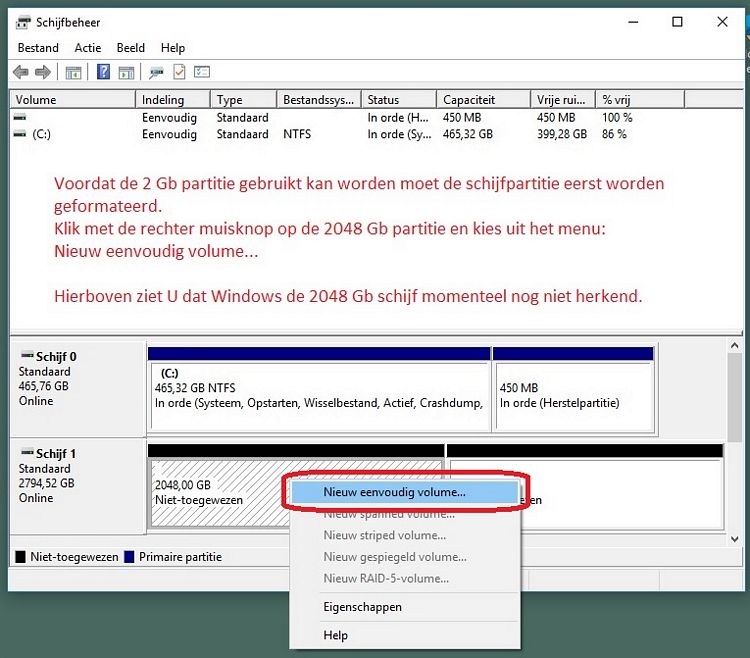750x658 pixels.
Task: Click the 86 % free cell
Action: point(614,134)
